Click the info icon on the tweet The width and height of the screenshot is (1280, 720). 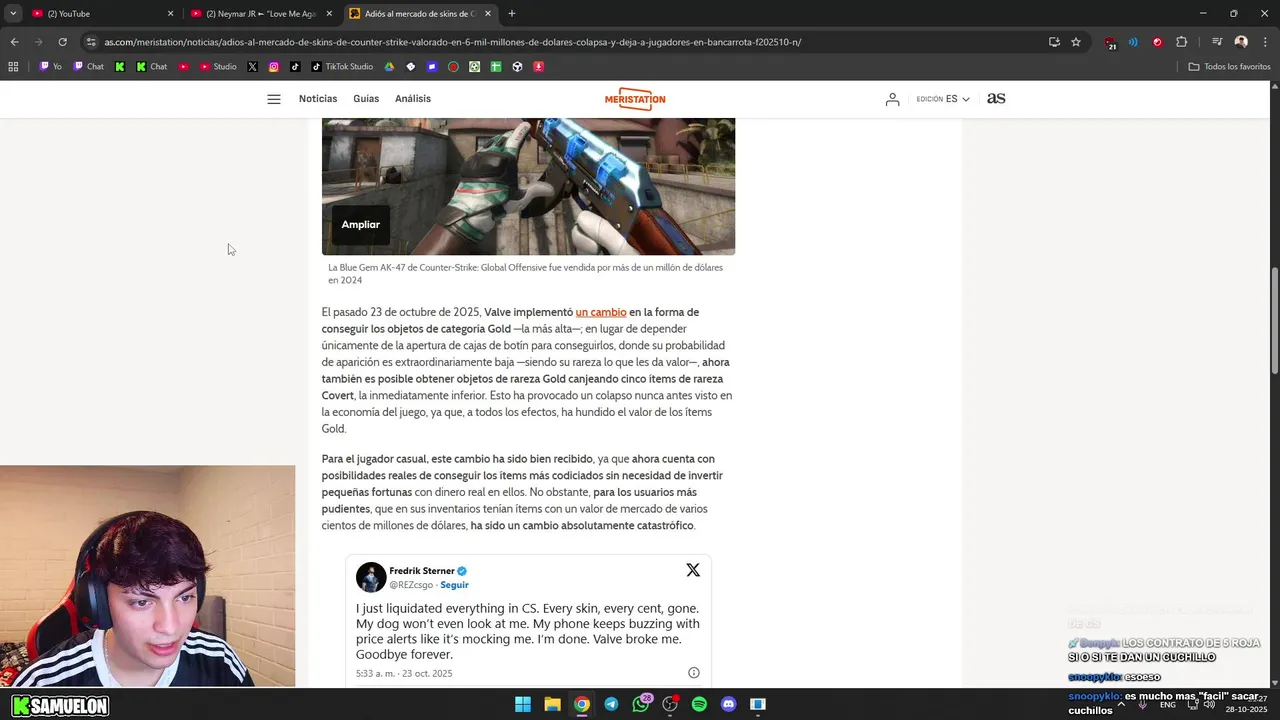click(x=694, y=673)
